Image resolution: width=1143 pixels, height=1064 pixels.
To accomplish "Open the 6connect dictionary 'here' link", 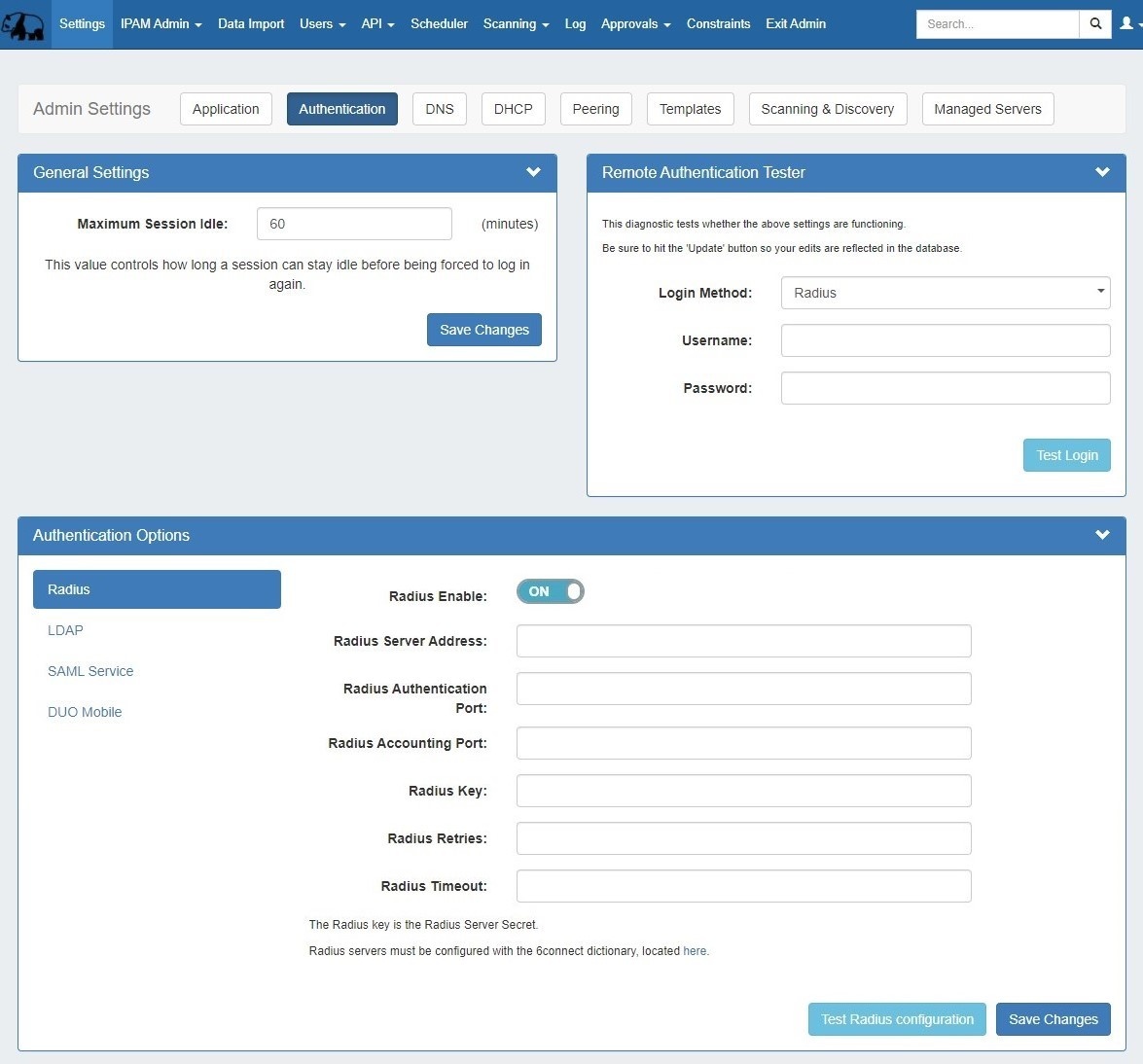I will [695, 951].
